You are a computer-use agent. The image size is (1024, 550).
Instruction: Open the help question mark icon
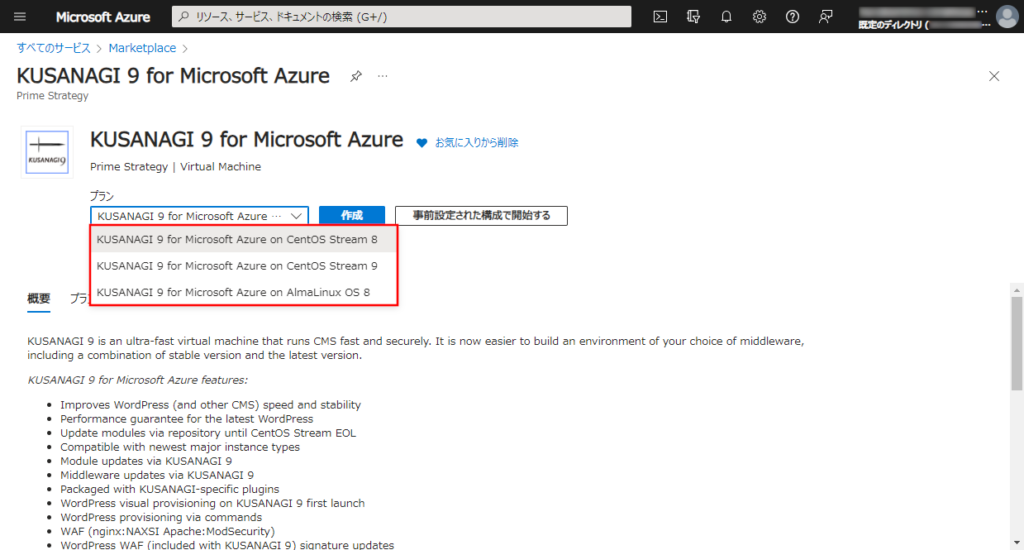pos(792,17)
